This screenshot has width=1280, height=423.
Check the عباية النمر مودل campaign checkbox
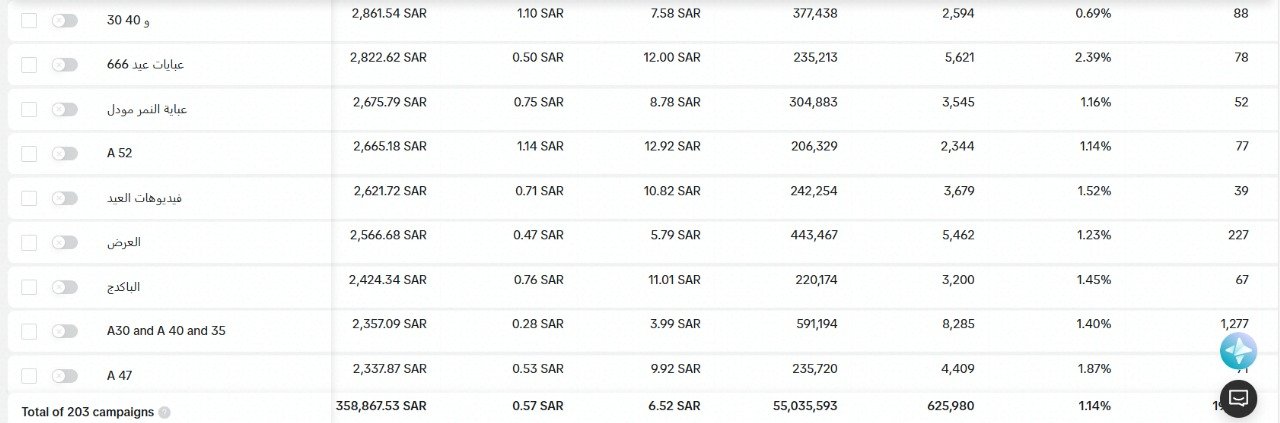coord(29,109)
